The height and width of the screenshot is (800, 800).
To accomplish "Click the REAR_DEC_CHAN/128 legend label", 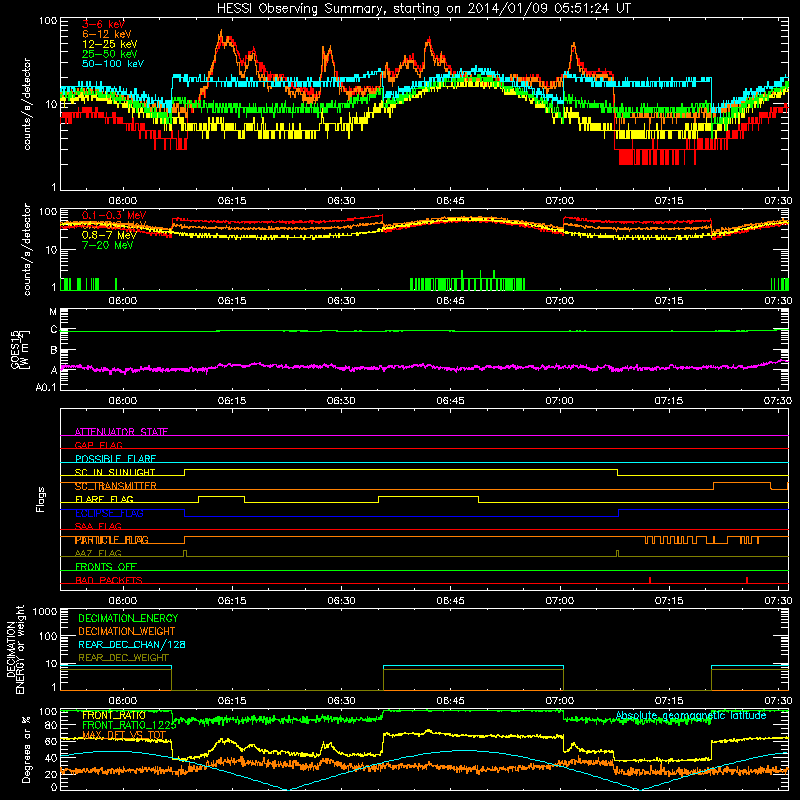I will pos(132,644).
